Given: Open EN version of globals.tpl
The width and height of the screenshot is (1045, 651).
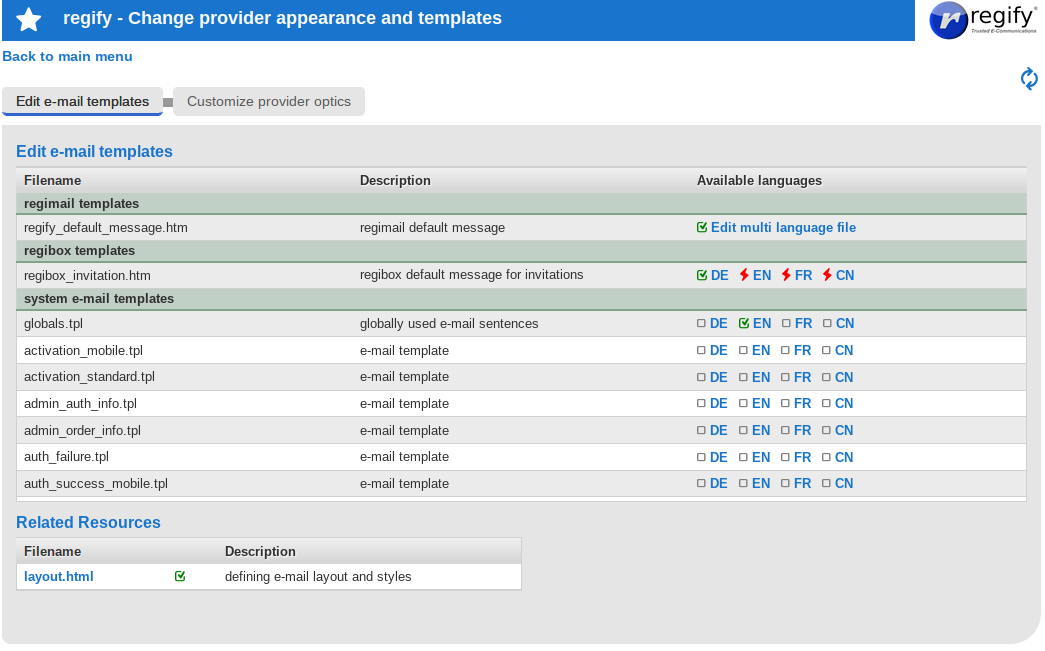Looking at the screenshot, I should [762, 323].
